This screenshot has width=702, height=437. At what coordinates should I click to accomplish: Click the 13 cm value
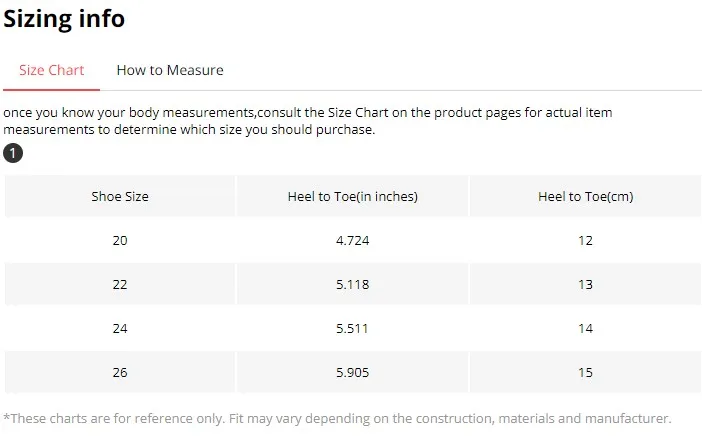585,285
